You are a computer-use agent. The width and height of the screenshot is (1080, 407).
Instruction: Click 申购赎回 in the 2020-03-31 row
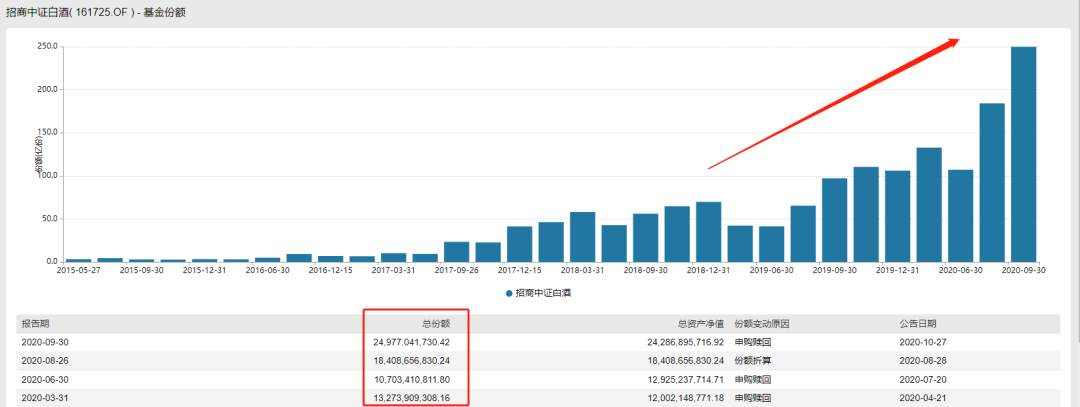point(753,398)
